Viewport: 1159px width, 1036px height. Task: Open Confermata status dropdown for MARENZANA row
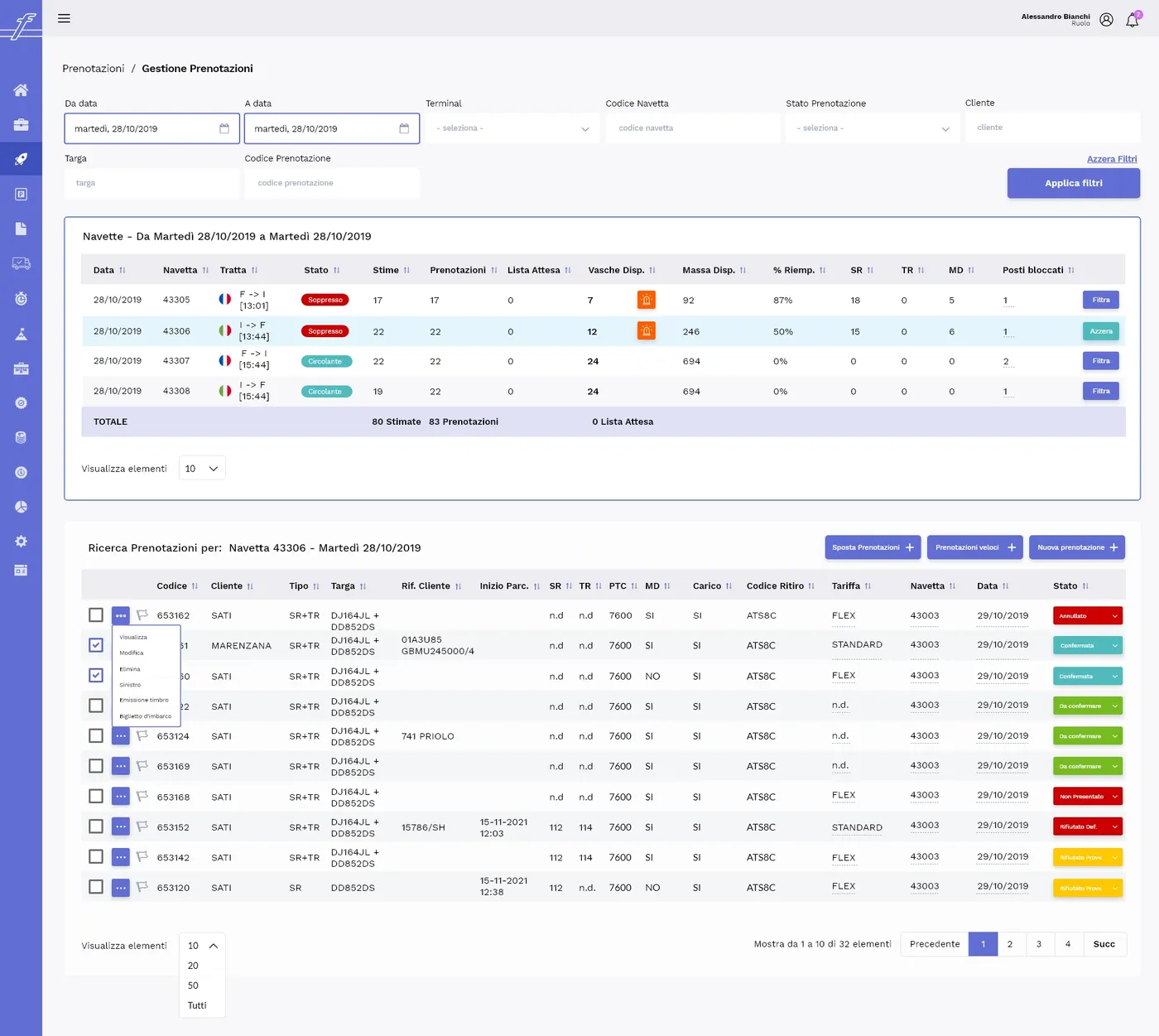1088,645
